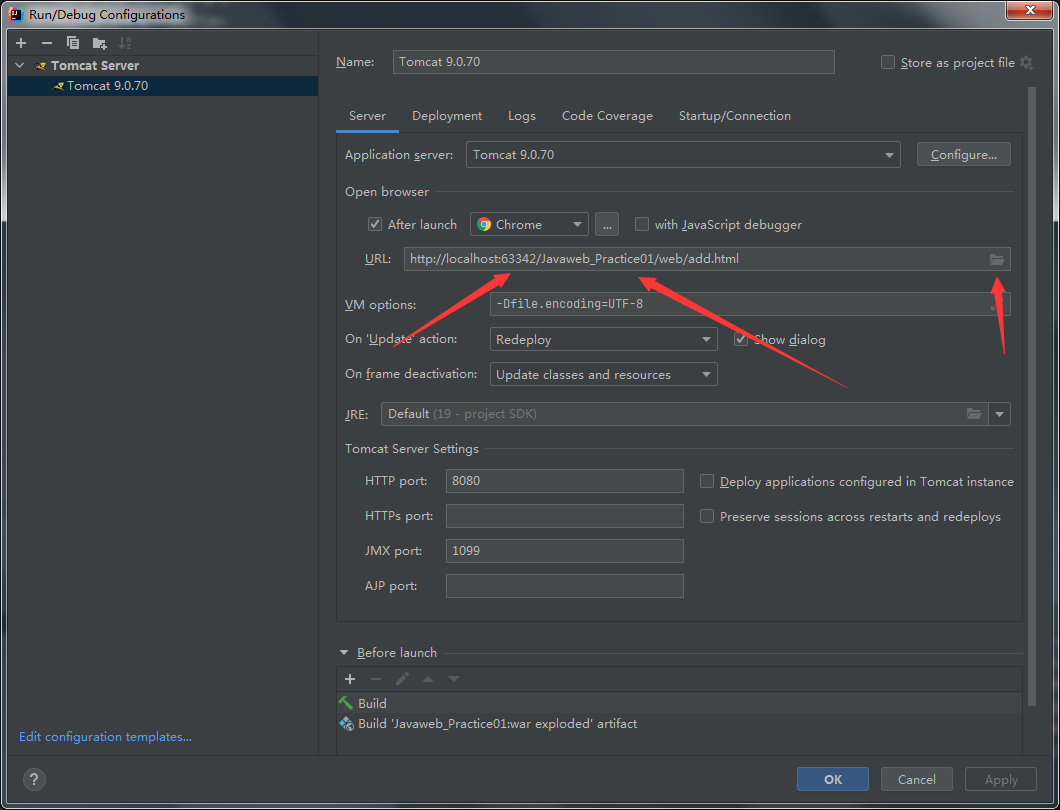This screenshot has height=810, width=1060.
Task: Select Tomcat 9.0.70 configuration in tree
Action: point(162,86)
